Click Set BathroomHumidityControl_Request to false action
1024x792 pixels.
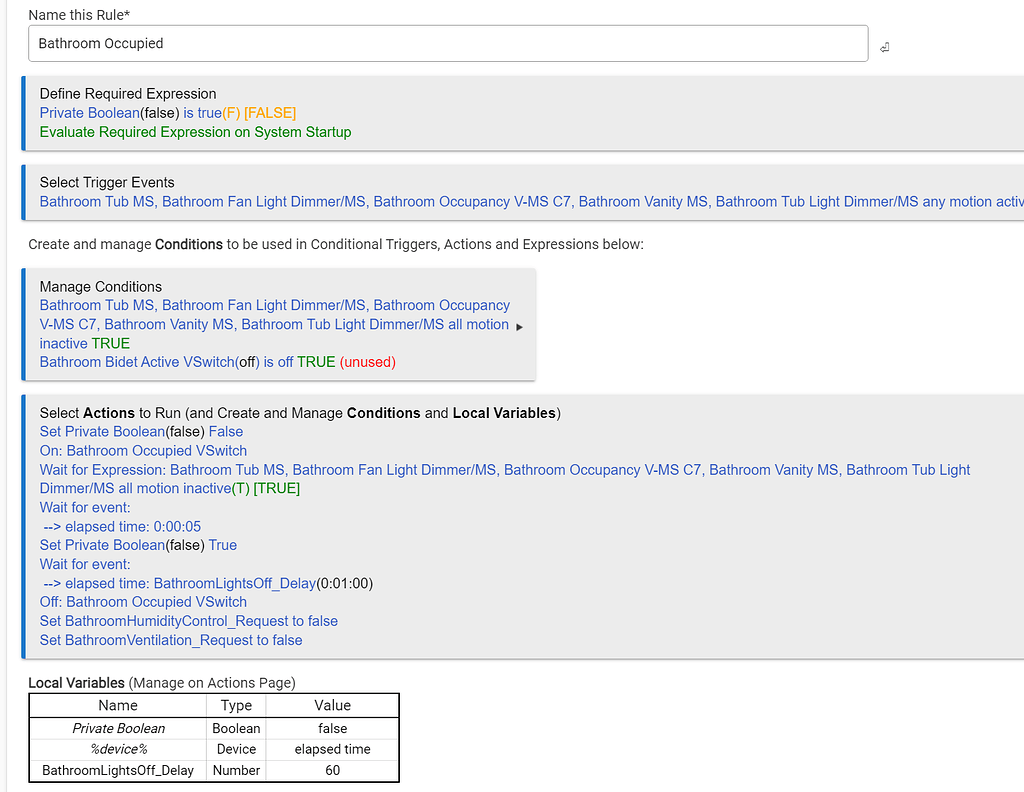click(189, 621)
